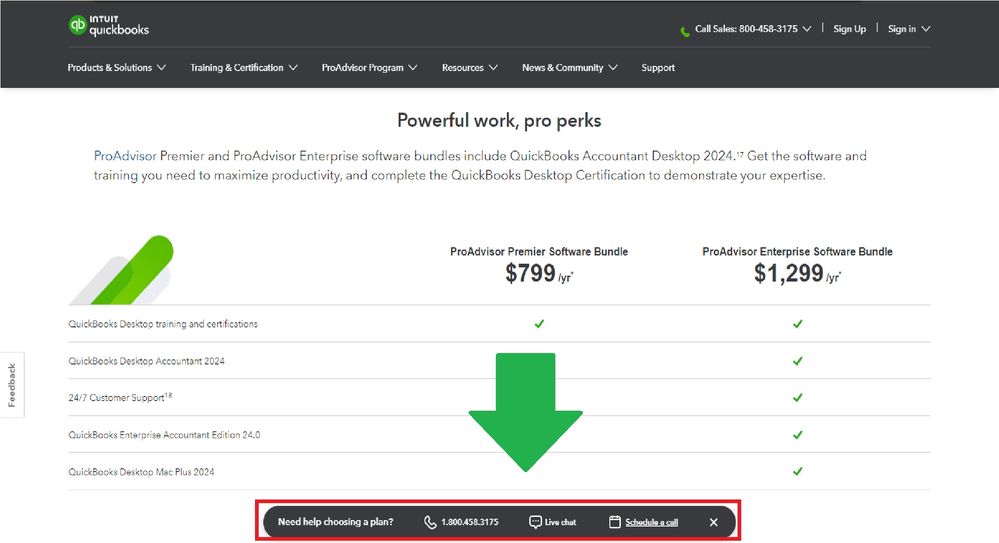Close the help choosing a plan bar
The height and width of the screenshot is (543, 999).
[x=713, y=522]
